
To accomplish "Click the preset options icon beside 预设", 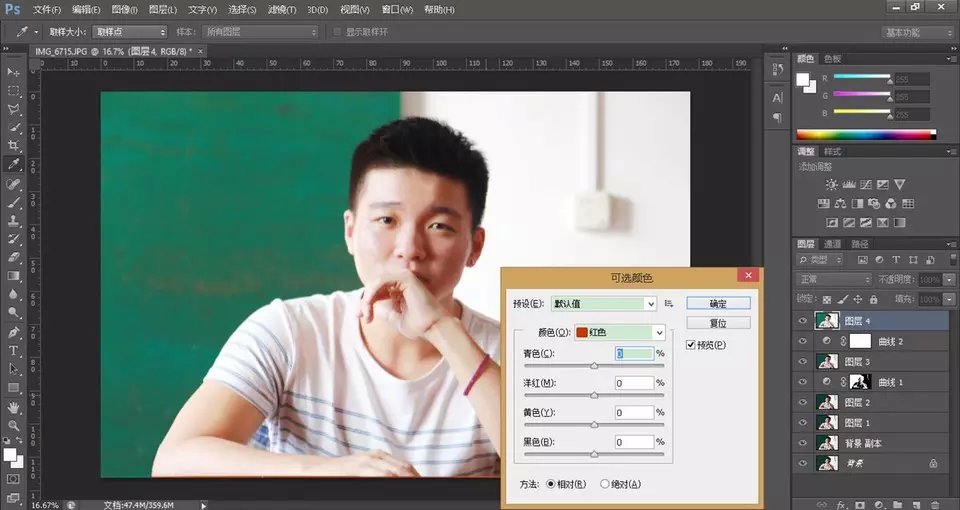I will [x=669, y=303].
